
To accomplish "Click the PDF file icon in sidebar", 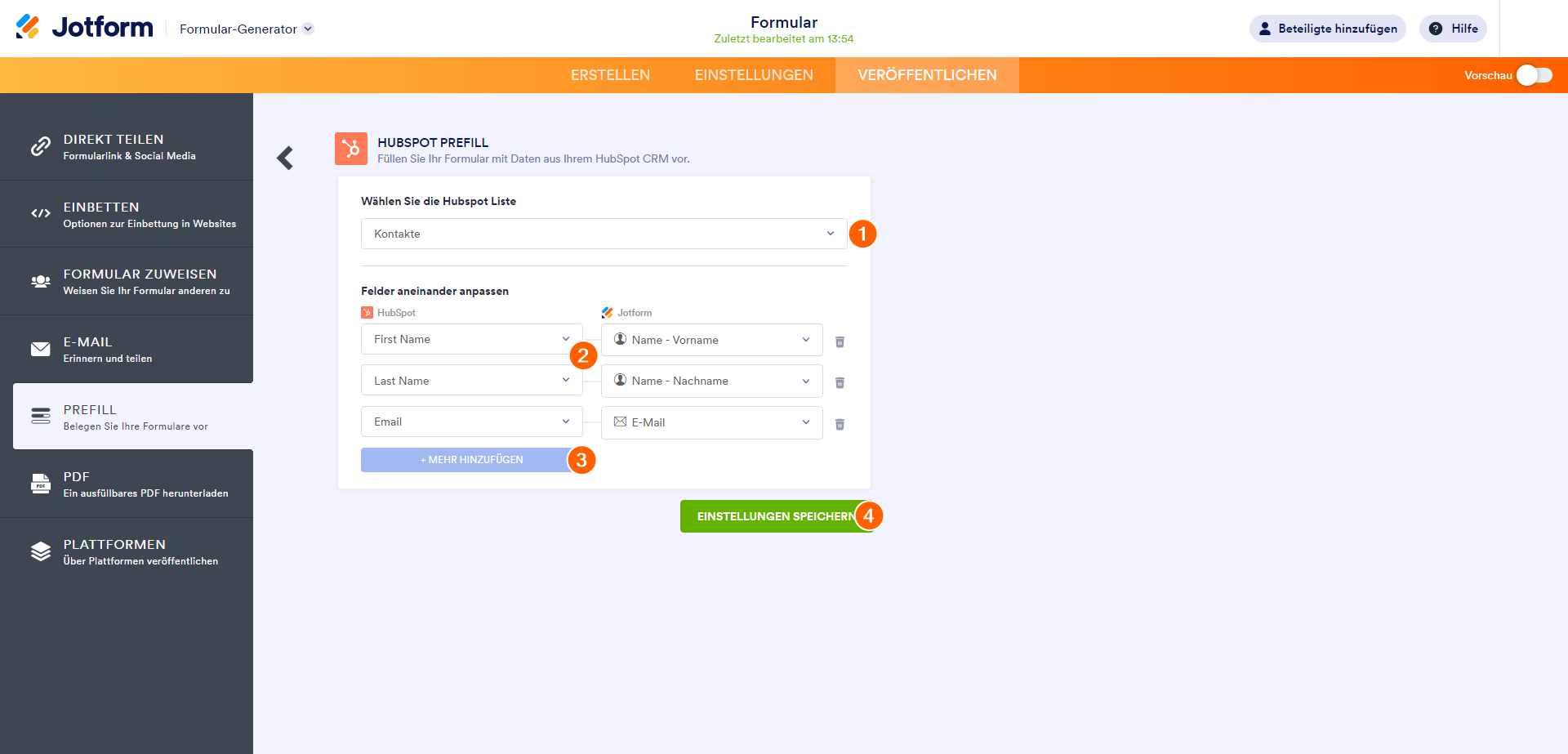I will (41, 484).
